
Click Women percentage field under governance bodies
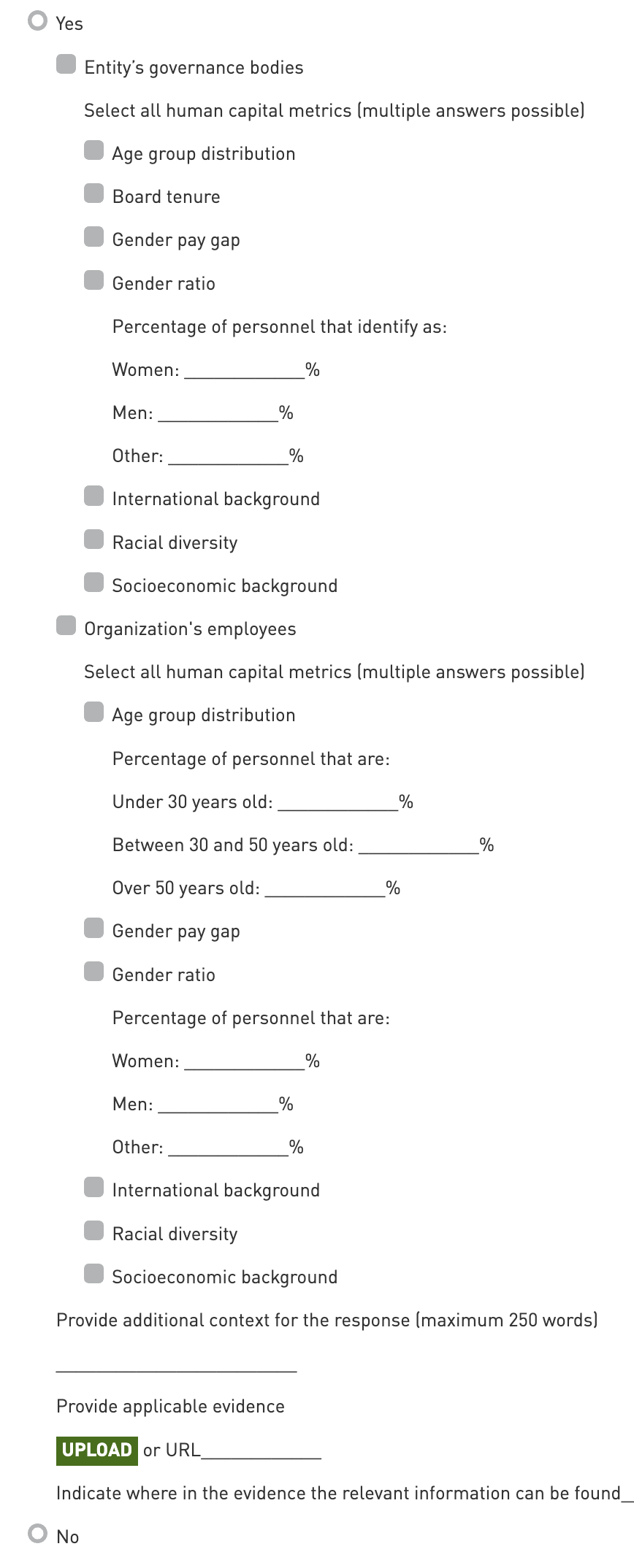[244, 369]
